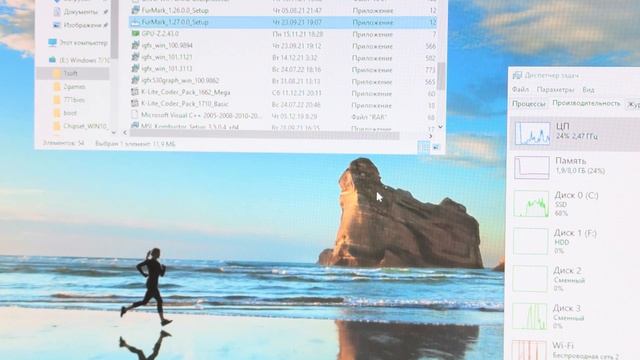
Task: Switch to the Процессы tab
Action: [x=529, y=104]
